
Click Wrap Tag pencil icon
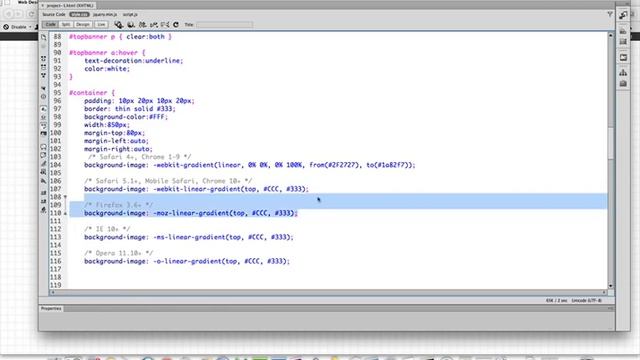(x=44, y=164)
